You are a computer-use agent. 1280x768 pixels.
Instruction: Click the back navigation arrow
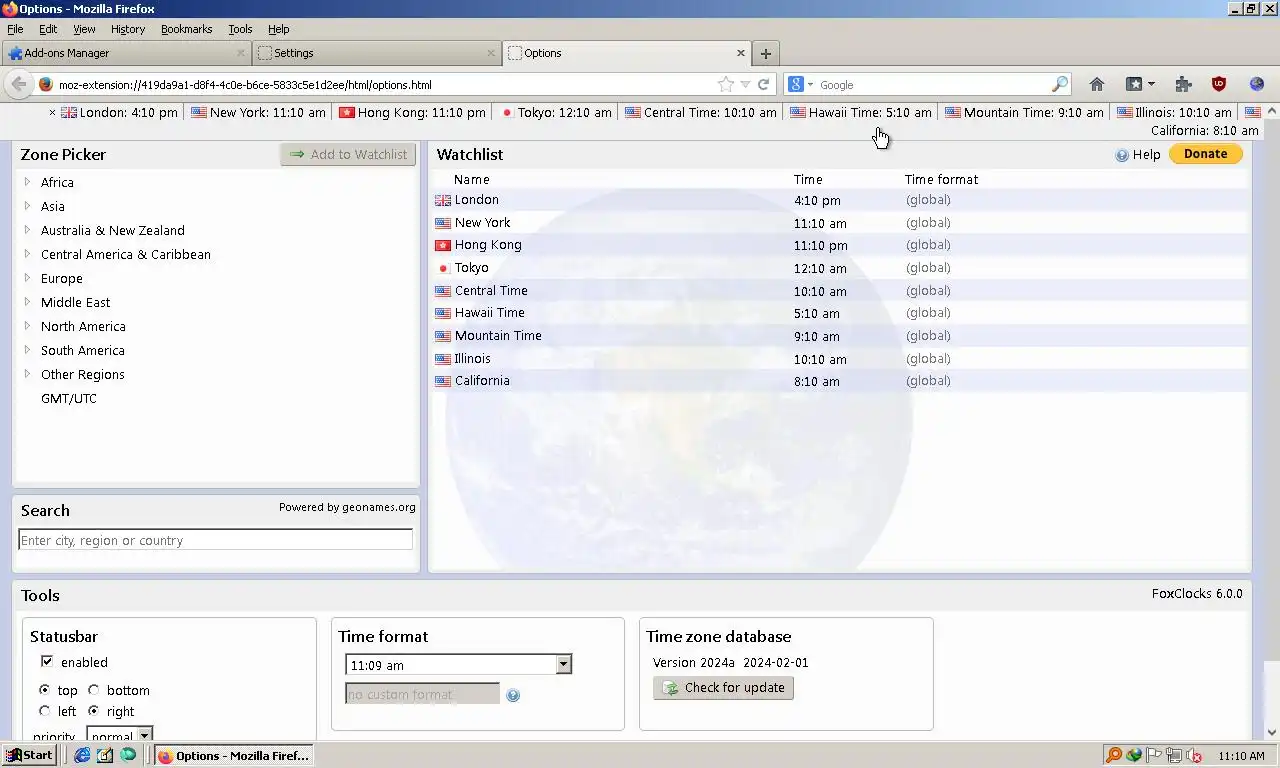coord(18,85)
